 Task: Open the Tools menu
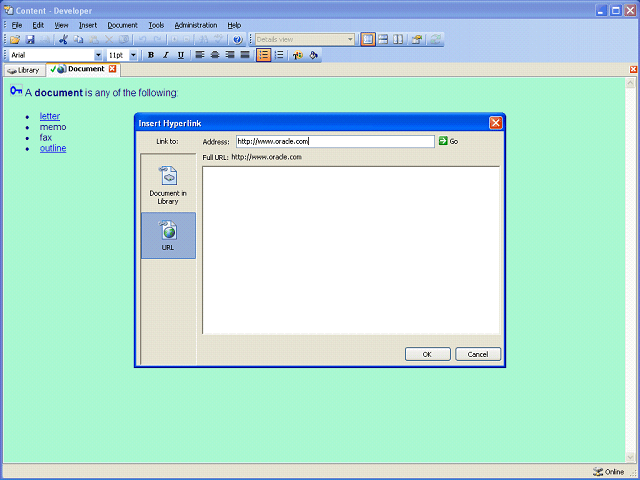coord(156,25)
